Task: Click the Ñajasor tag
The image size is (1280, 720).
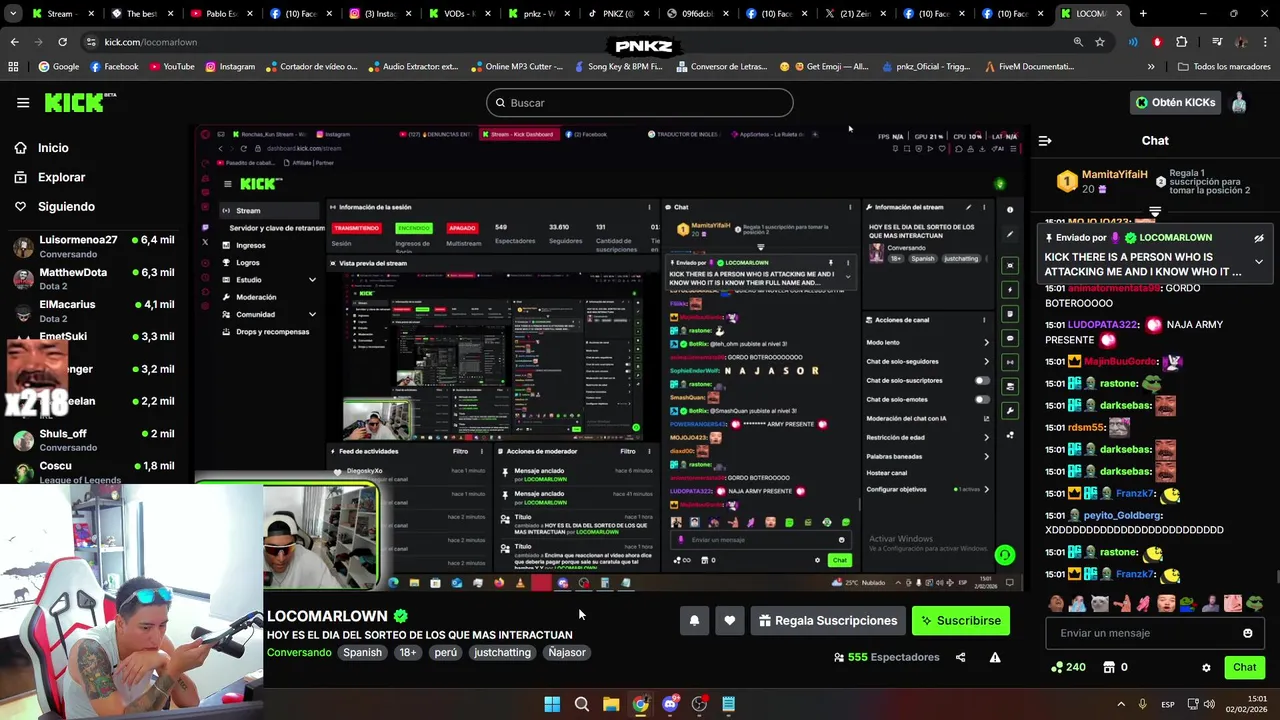Action: (x=567, y=652)
